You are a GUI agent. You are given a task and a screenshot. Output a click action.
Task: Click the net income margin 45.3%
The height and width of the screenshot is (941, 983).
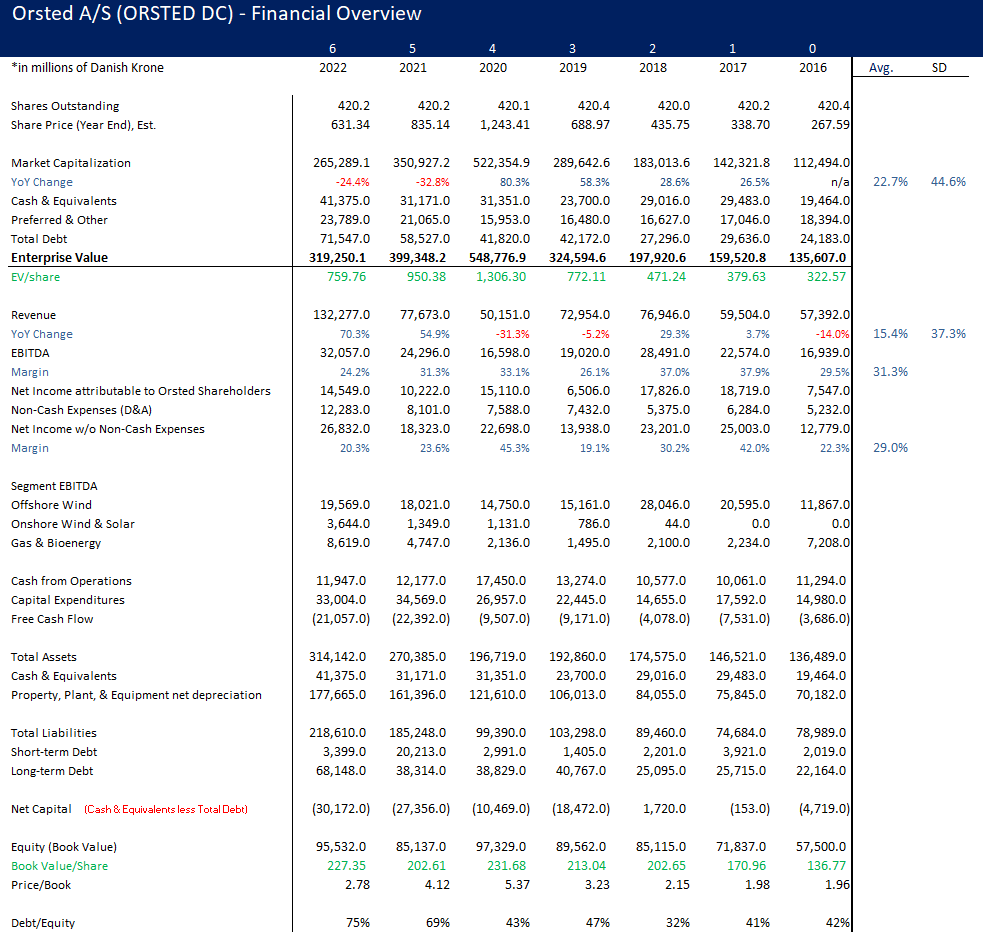click(x=514, y=448)
